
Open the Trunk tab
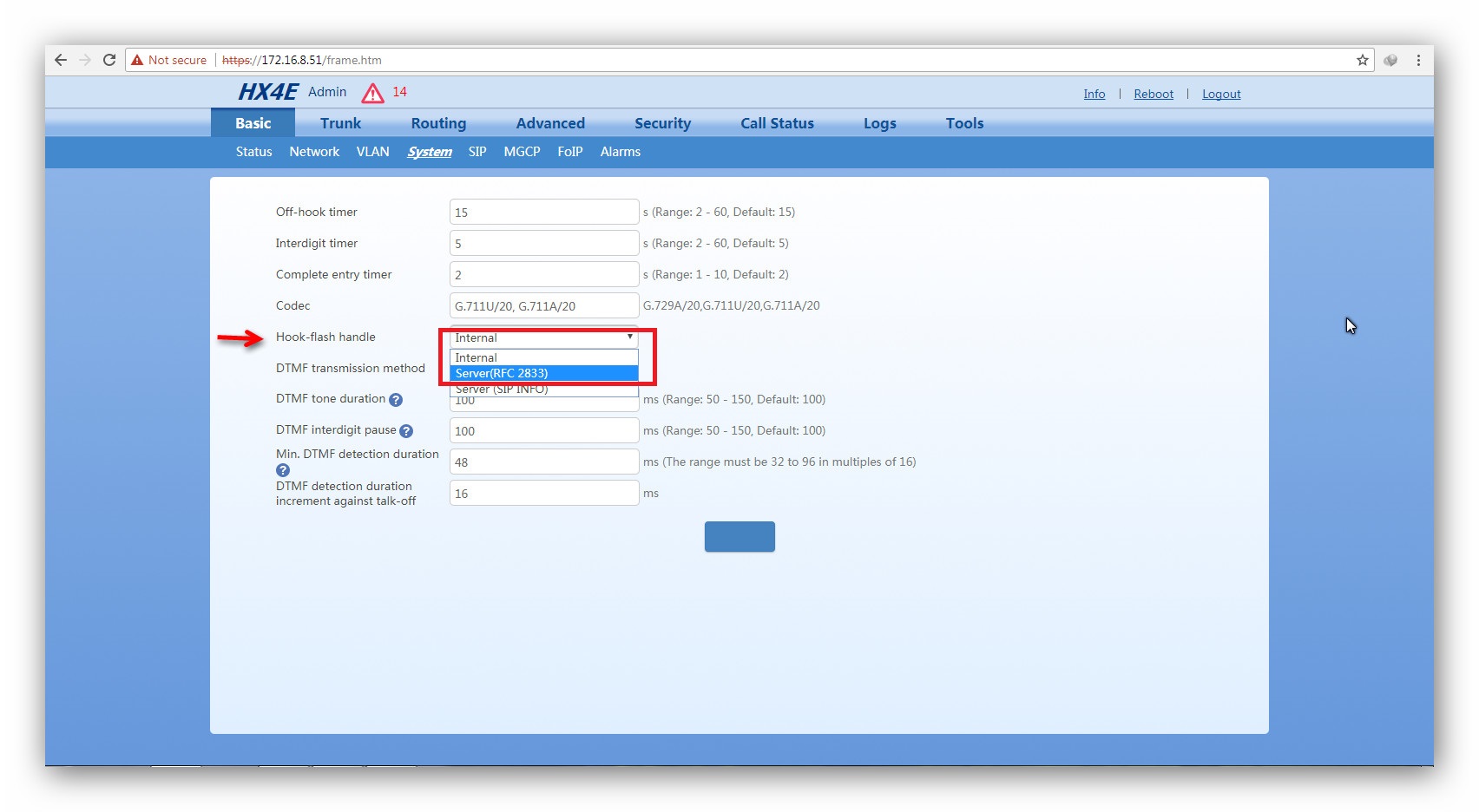point(340,123)
